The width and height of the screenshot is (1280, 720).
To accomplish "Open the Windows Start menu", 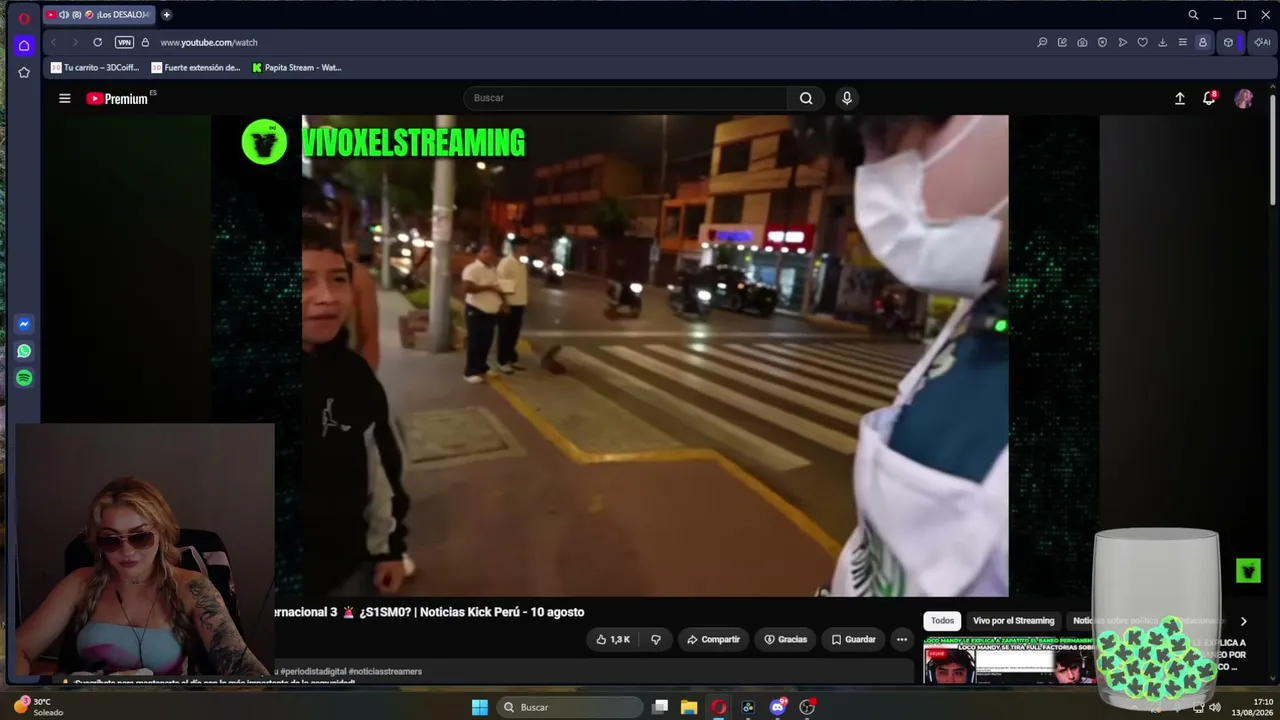I will 480,707.
